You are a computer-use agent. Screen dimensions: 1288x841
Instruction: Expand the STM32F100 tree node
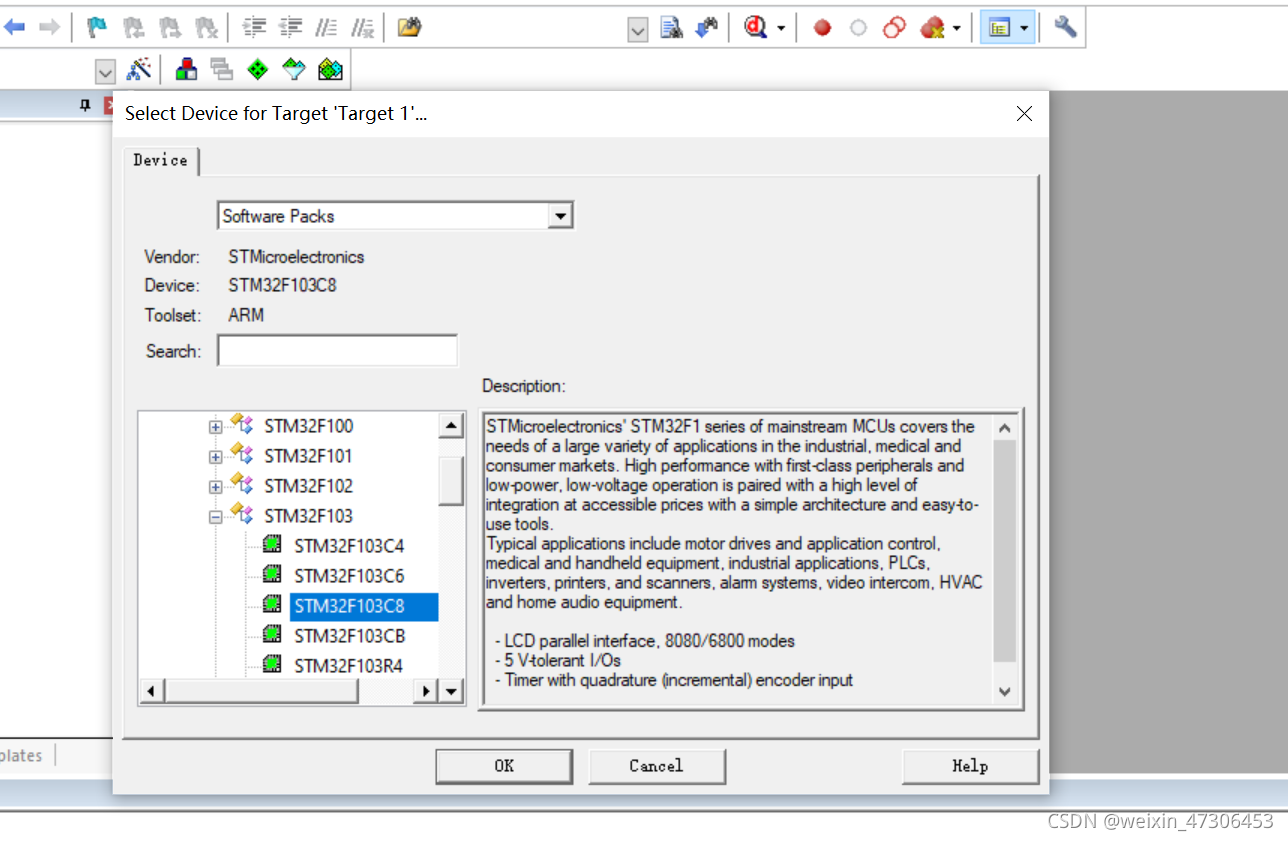tap(215, 427)
